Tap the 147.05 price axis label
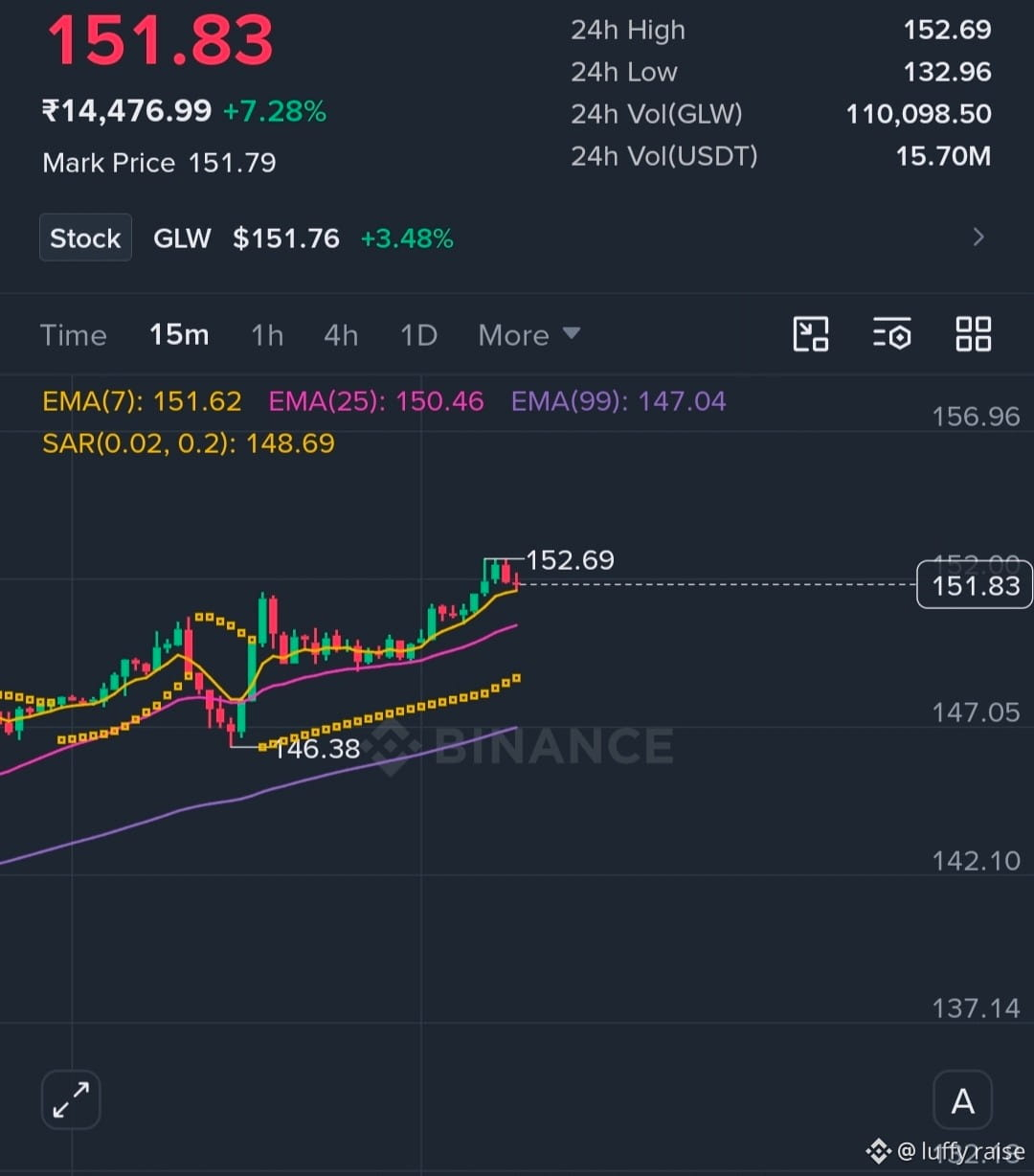 [x=976, y=712]
